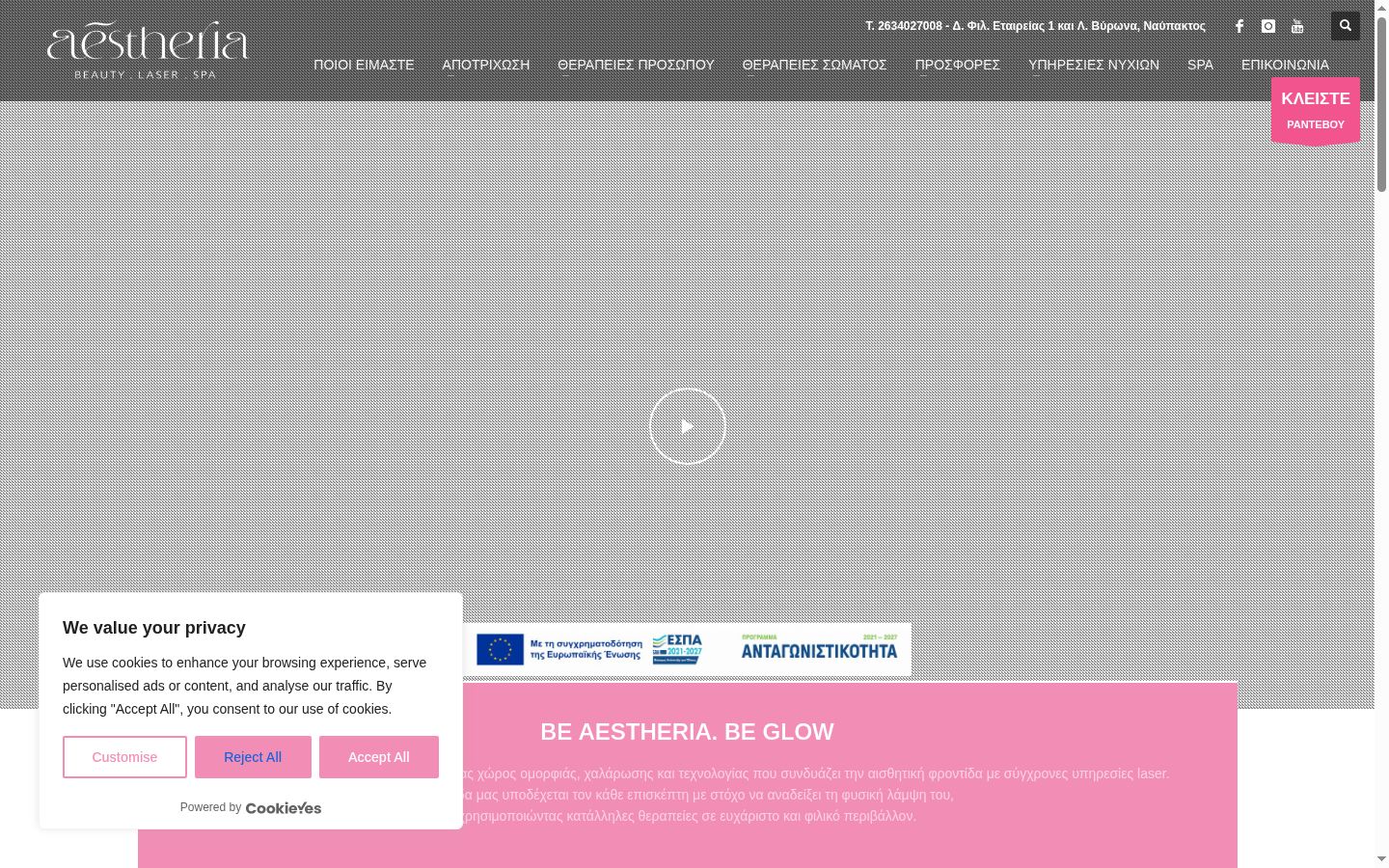
Task: Go to the SPA page
Action: click(x=1201, y=65)
